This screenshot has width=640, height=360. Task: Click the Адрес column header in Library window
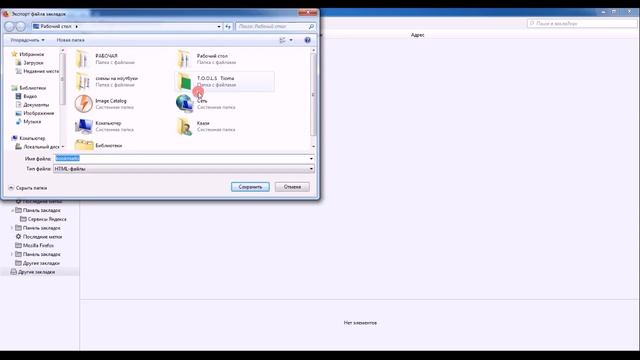(x=418, y=35)
